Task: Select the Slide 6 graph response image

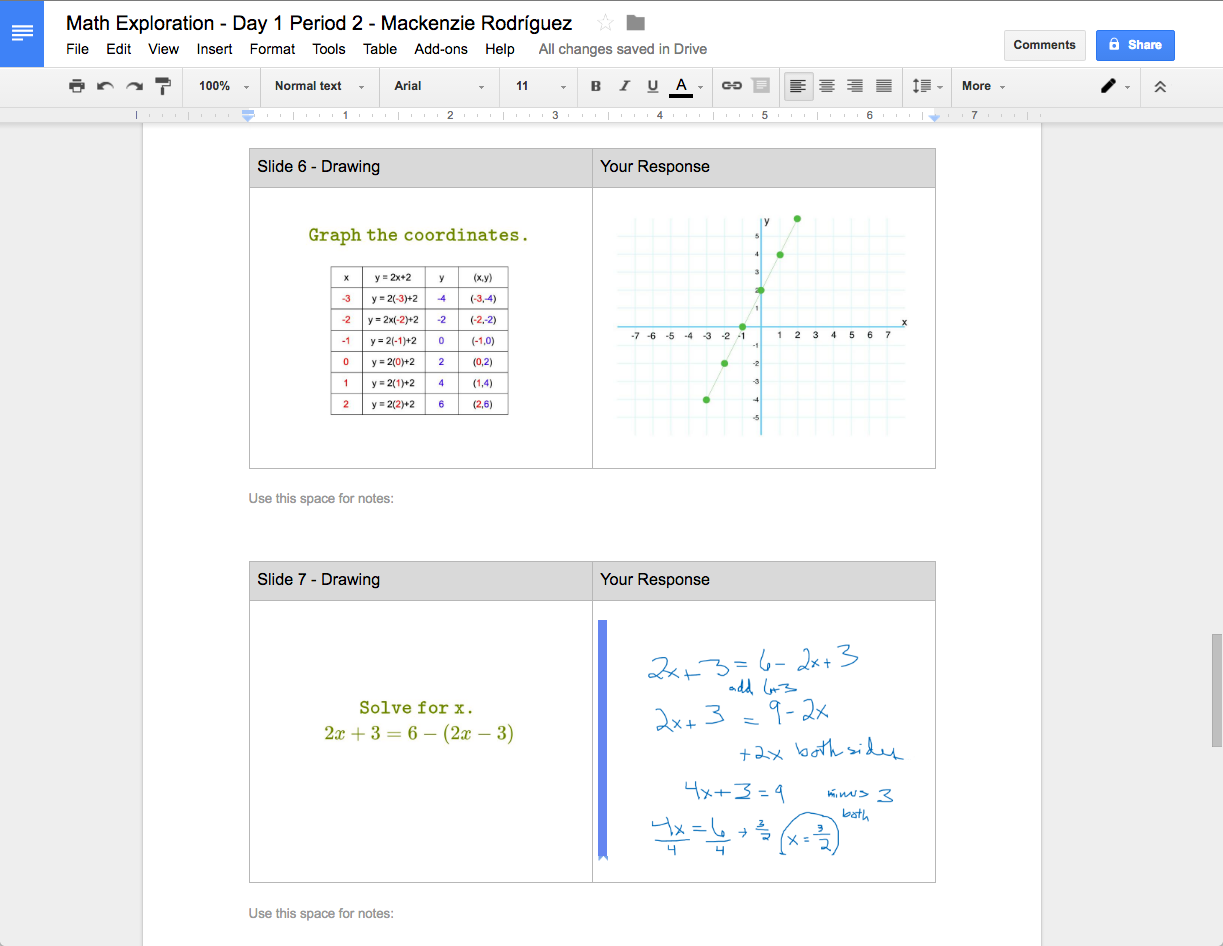Action: coord(763,326)
